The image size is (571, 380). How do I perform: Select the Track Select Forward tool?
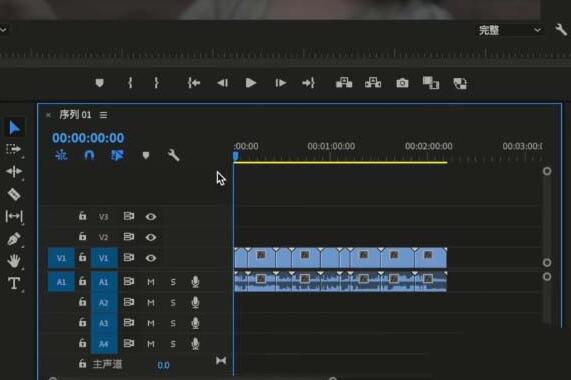coord(13,149)
